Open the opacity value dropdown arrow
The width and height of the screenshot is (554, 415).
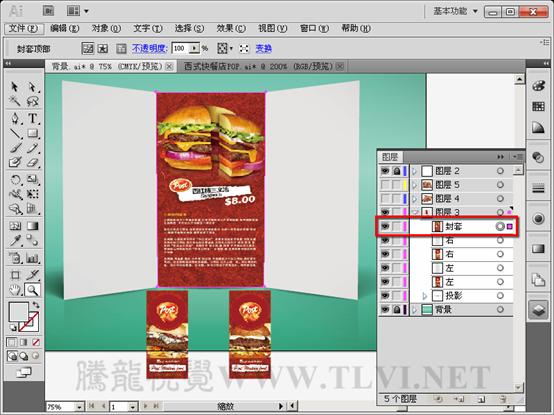pos(194,48)
